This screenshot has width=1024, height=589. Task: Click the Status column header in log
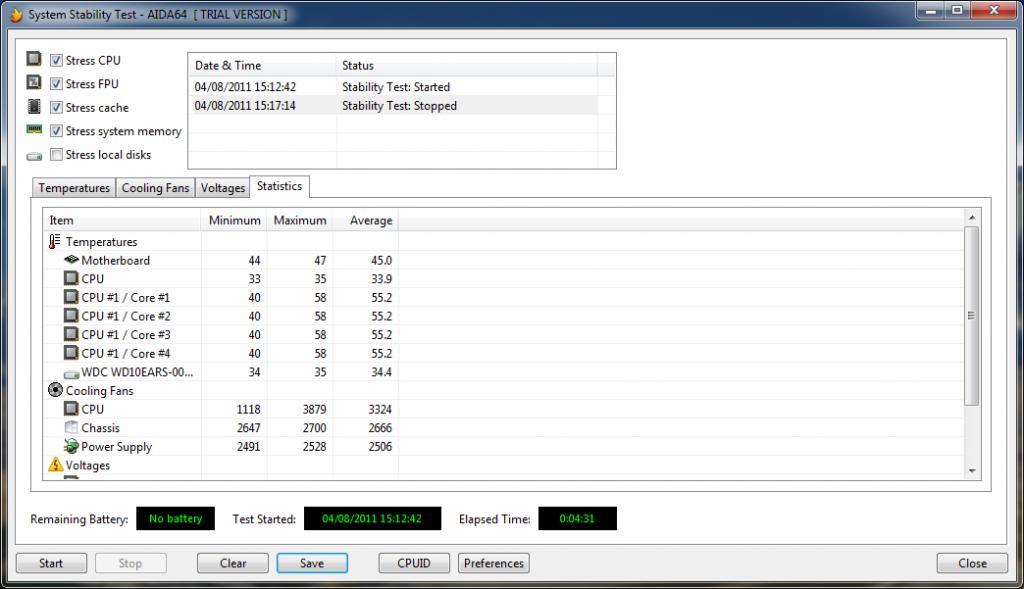point(466,65)
